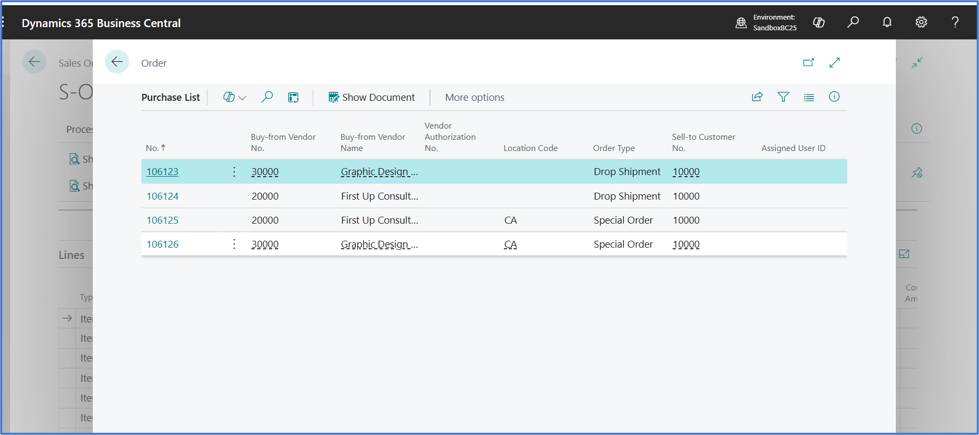Open purchase order 106126
Image resolution: width=979 pixels, height=435 pixels.
pos(162,244)
